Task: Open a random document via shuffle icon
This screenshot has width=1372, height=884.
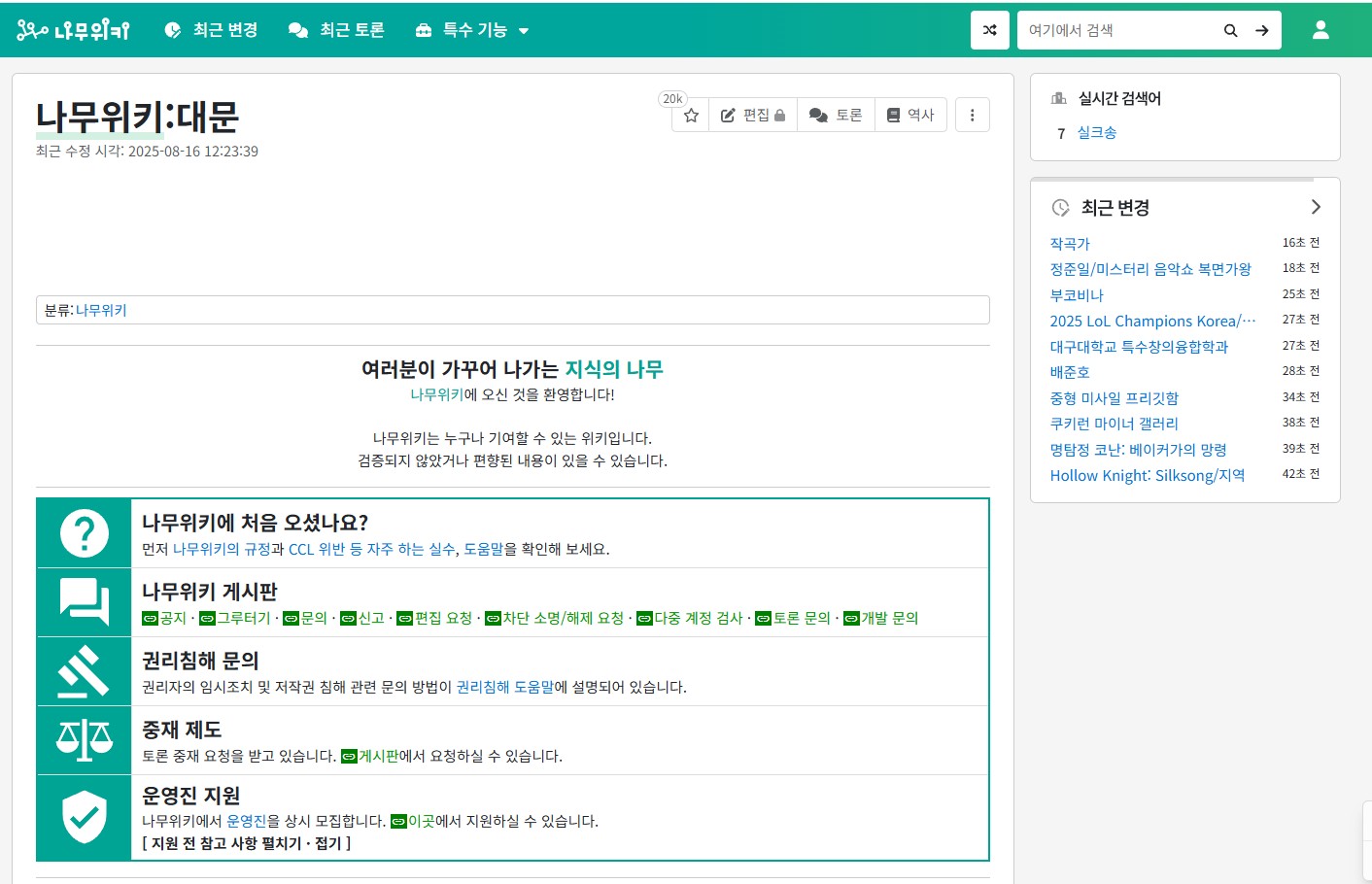Action: [x=989, y=30]
